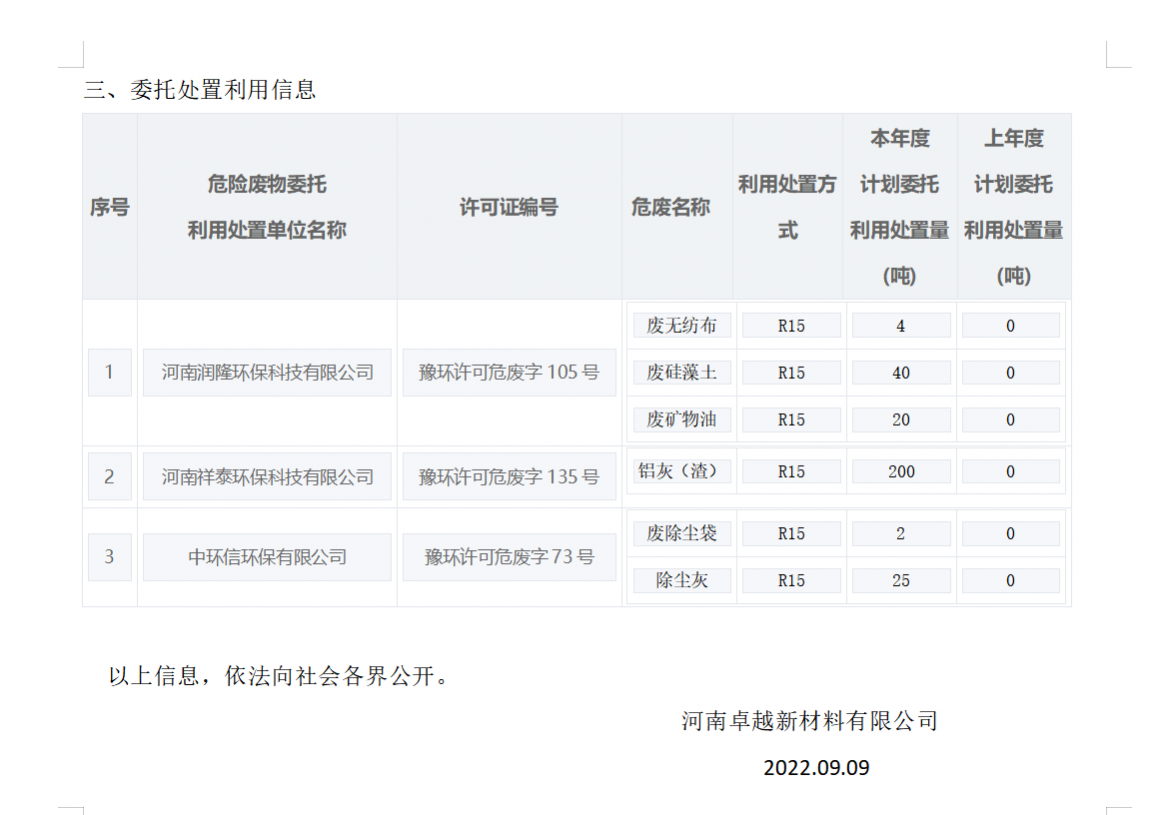The width and height of the screenshot is (1173, 815).
Task: Select the serial number cell "3"
Action: tap(110, 557)
